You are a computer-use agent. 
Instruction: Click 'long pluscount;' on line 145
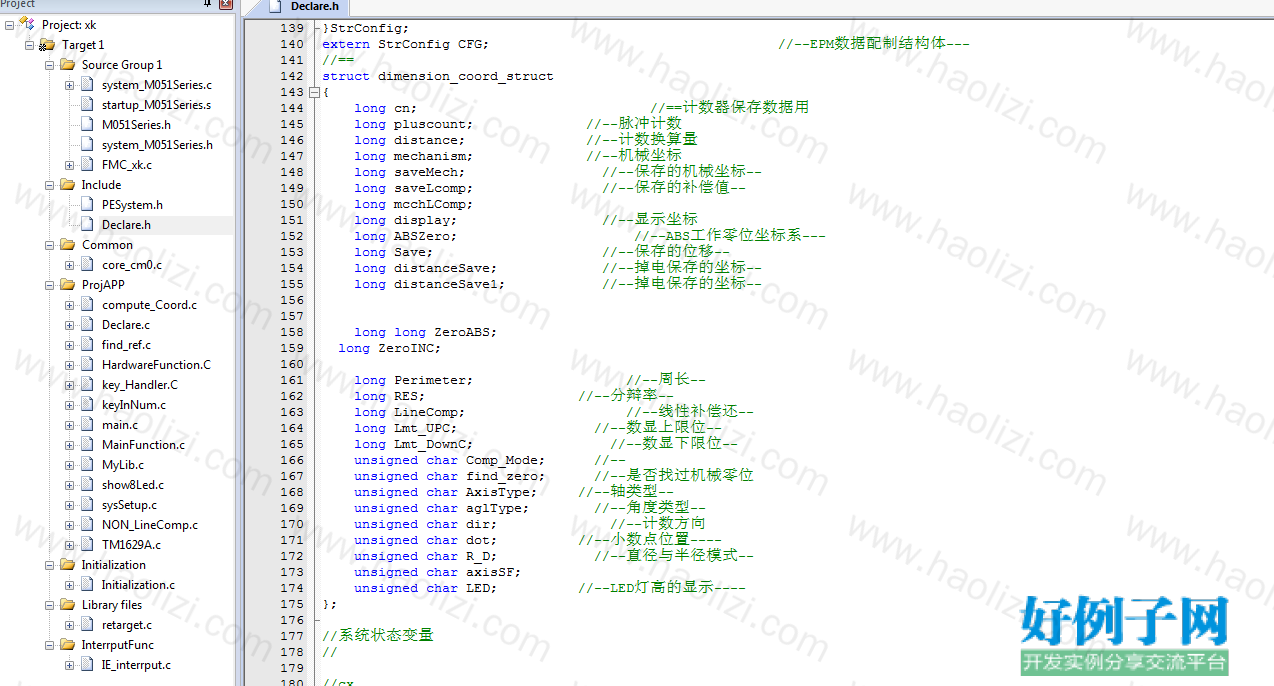[414, 124]
